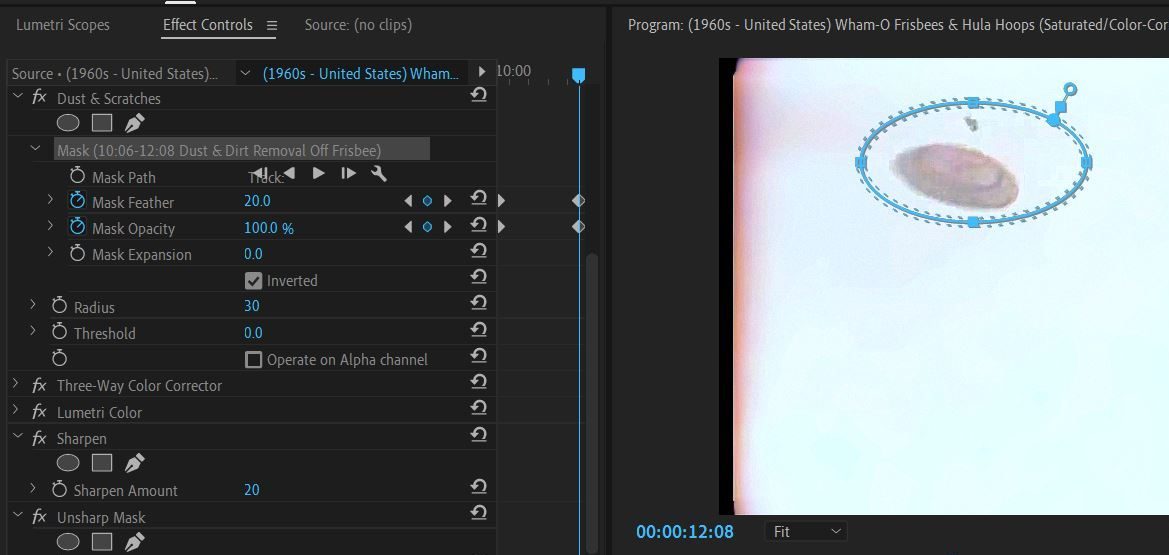
Task: Toggle animation stopwatch for Radius
Action: point(60,305)
